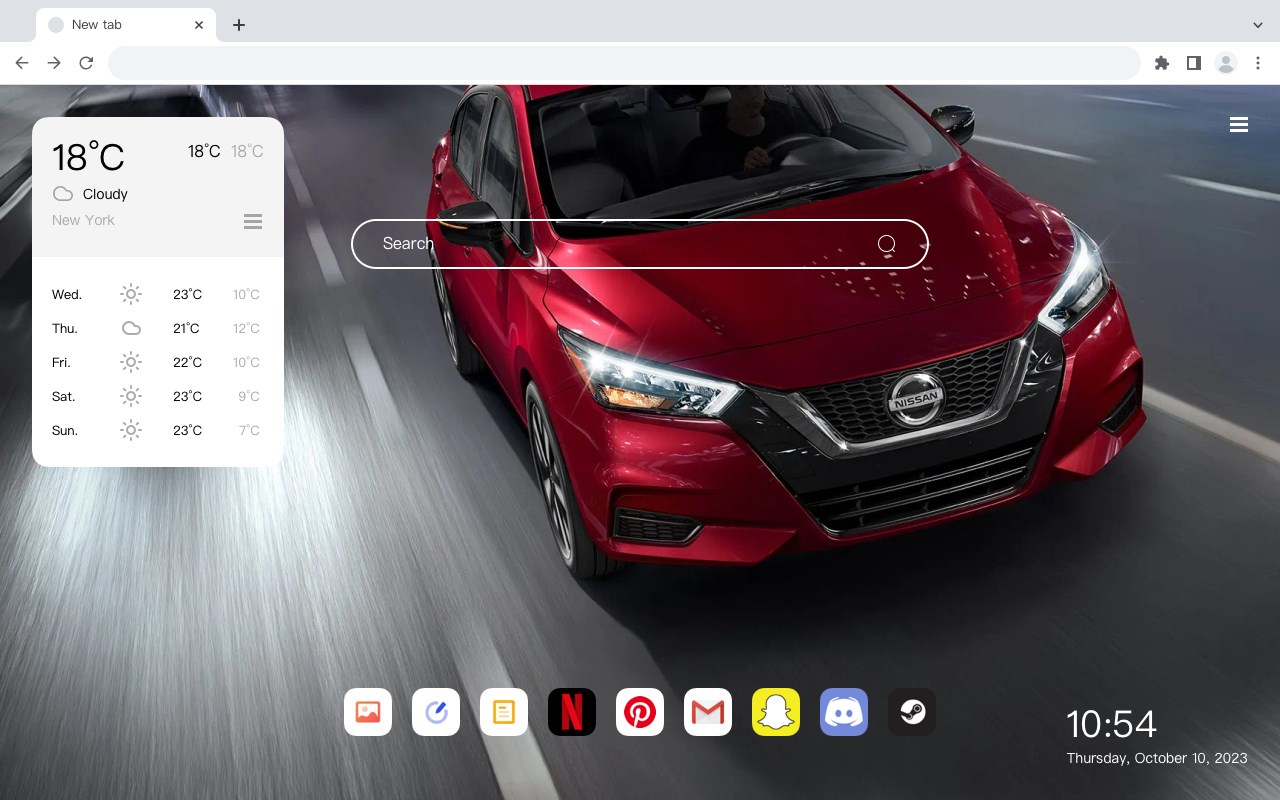The width and height of the screenshot is (1280, 800).
Task: Click the cloud icon next to Cloudy
Action: click(63, 194)
